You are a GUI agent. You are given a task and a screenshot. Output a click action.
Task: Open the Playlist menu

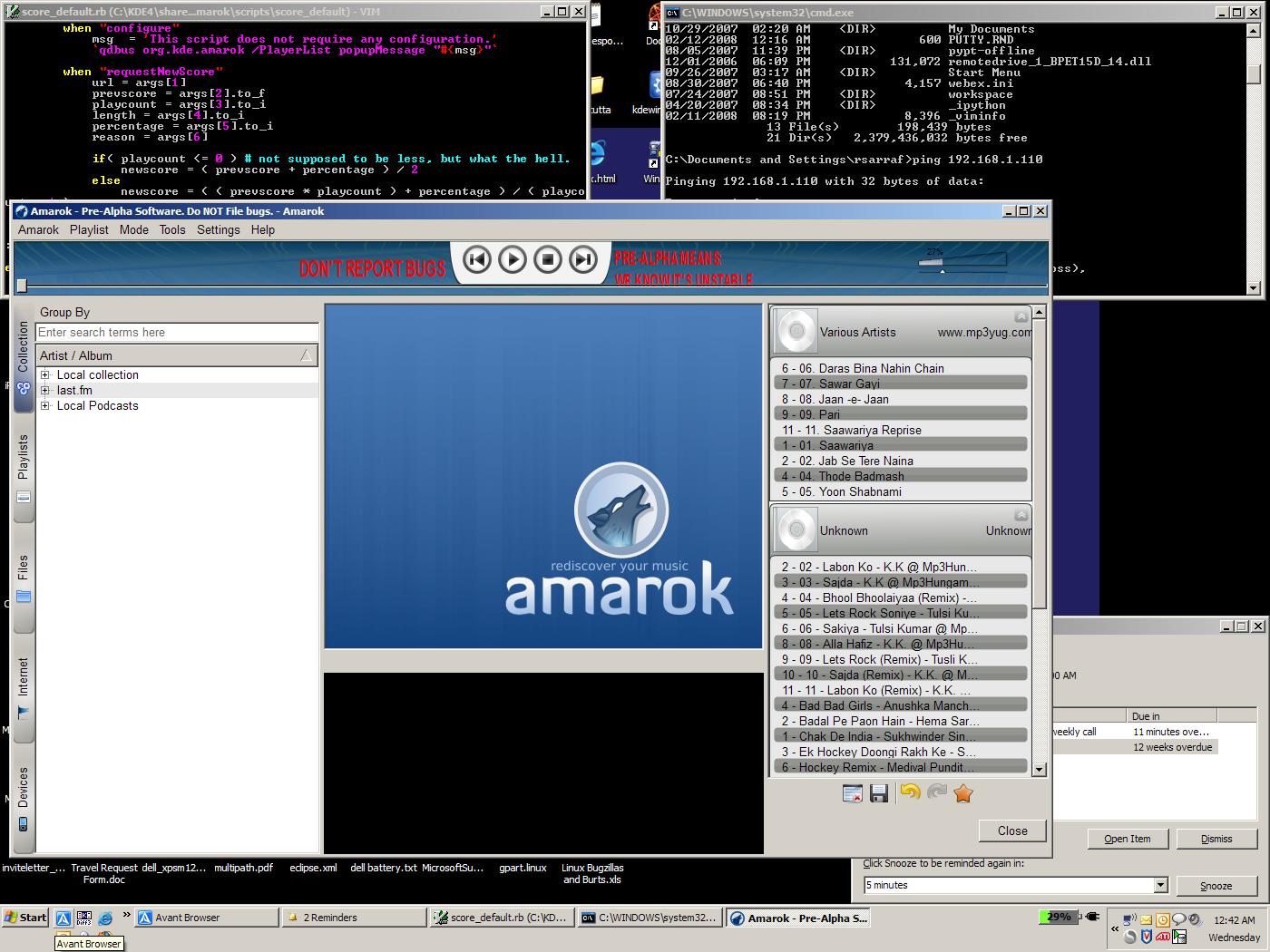tap(89, 229)
